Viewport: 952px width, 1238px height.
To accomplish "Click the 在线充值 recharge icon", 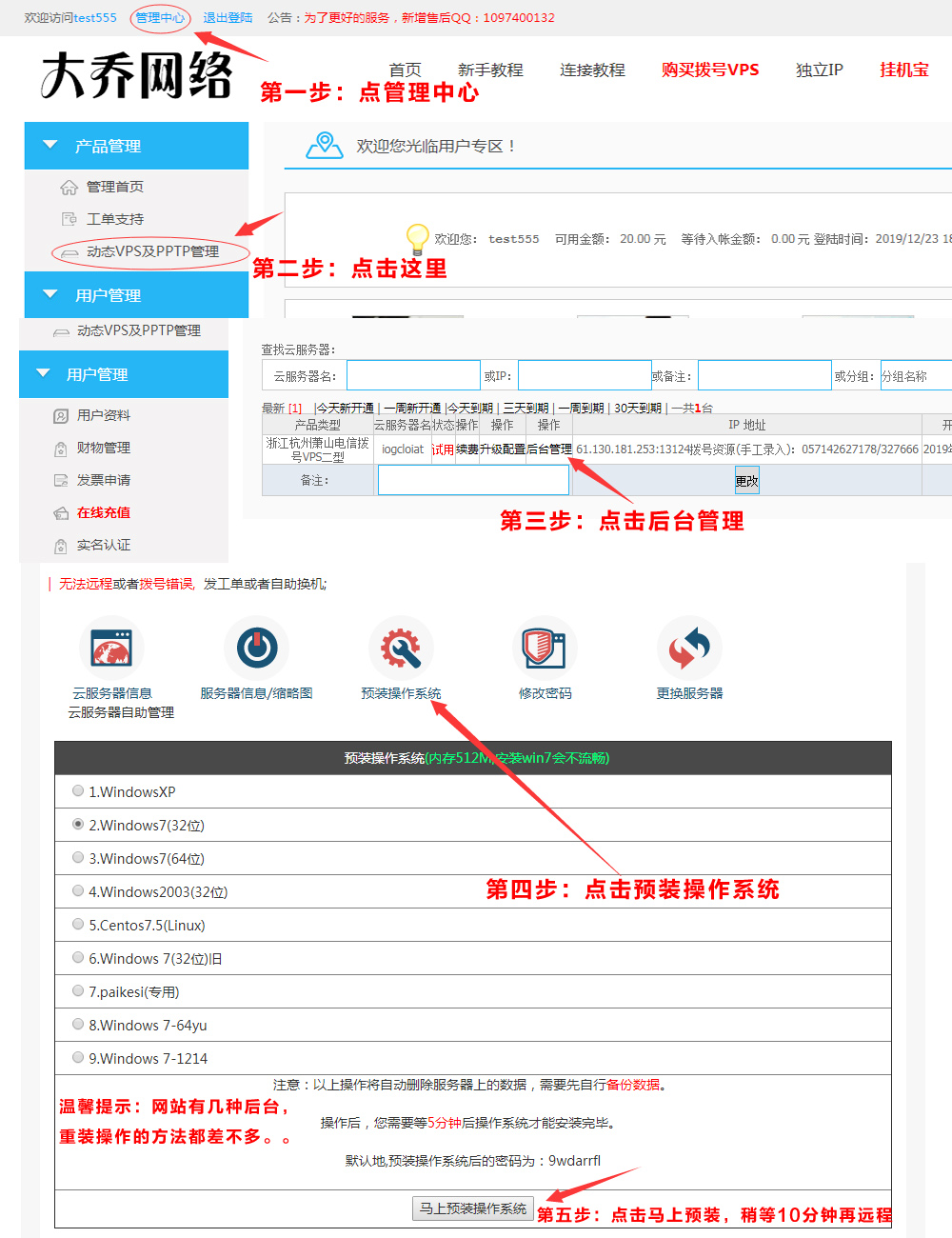I will click(x=61, y=512).
